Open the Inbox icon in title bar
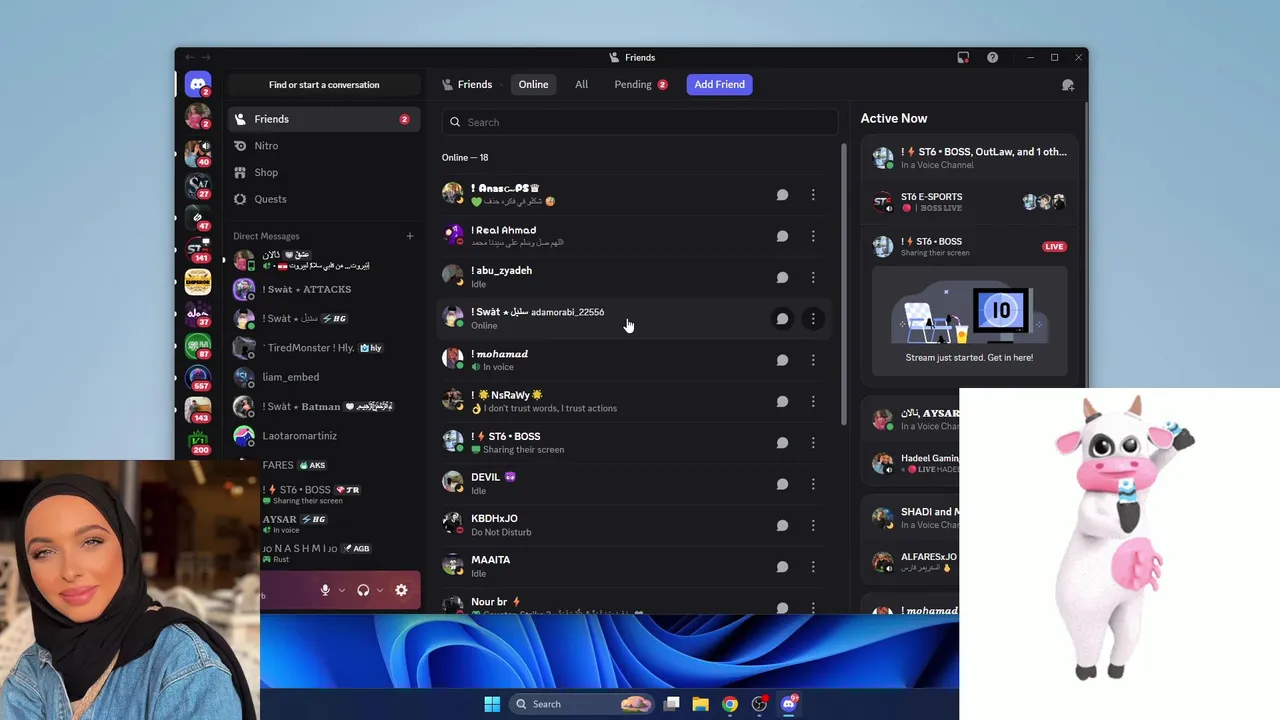Image resolution: width=1280 pixels, height=720 pixels. pos(963,58)
